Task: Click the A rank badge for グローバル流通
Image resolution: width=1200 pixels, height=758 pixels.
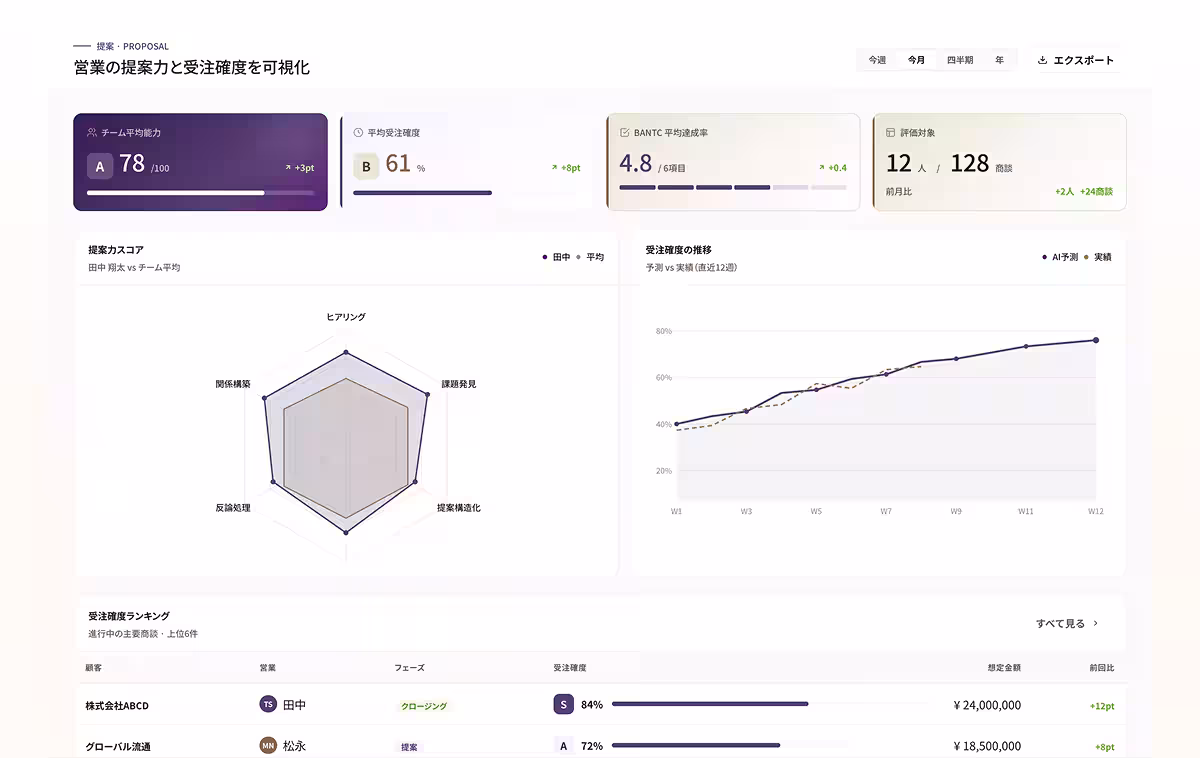Action: click(563, 746)
